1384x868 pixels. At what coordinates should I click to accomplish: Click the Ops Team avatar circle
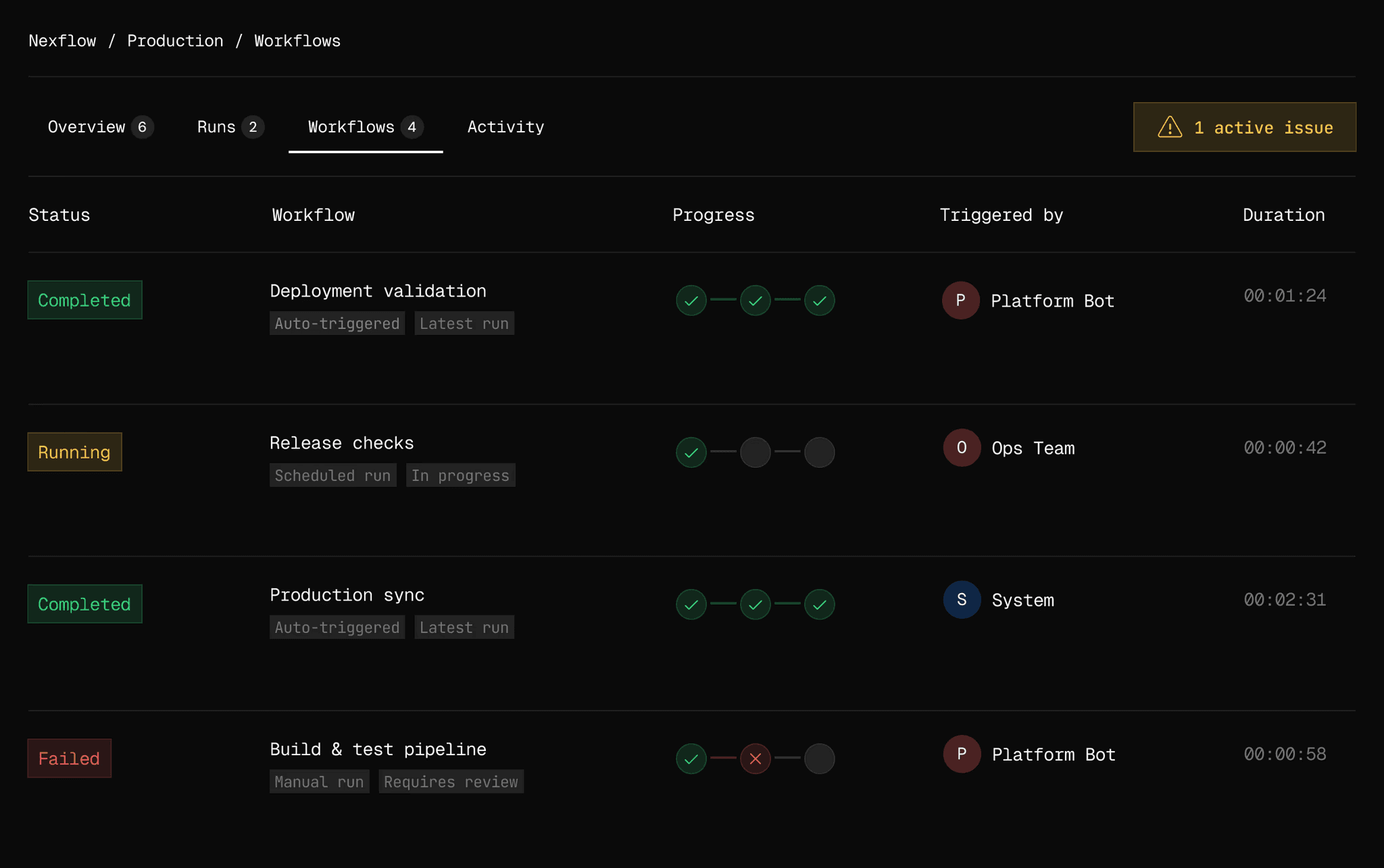click(x=961, y=448)
